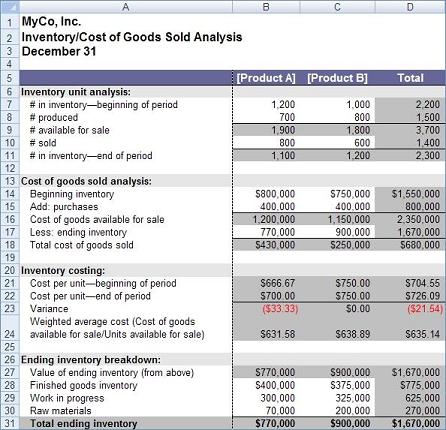Select column A header
Viewport: 446px width, 430px height.
point(126,6)
